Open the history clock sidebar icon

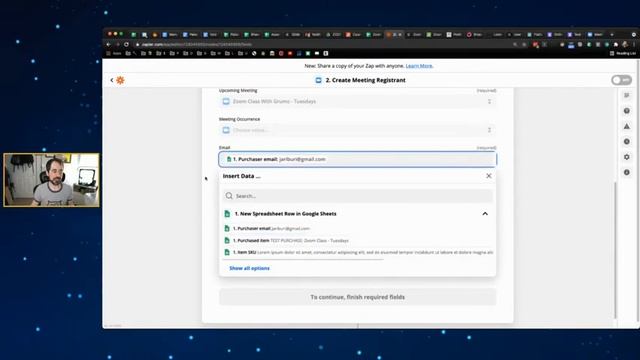pos(627,142)
